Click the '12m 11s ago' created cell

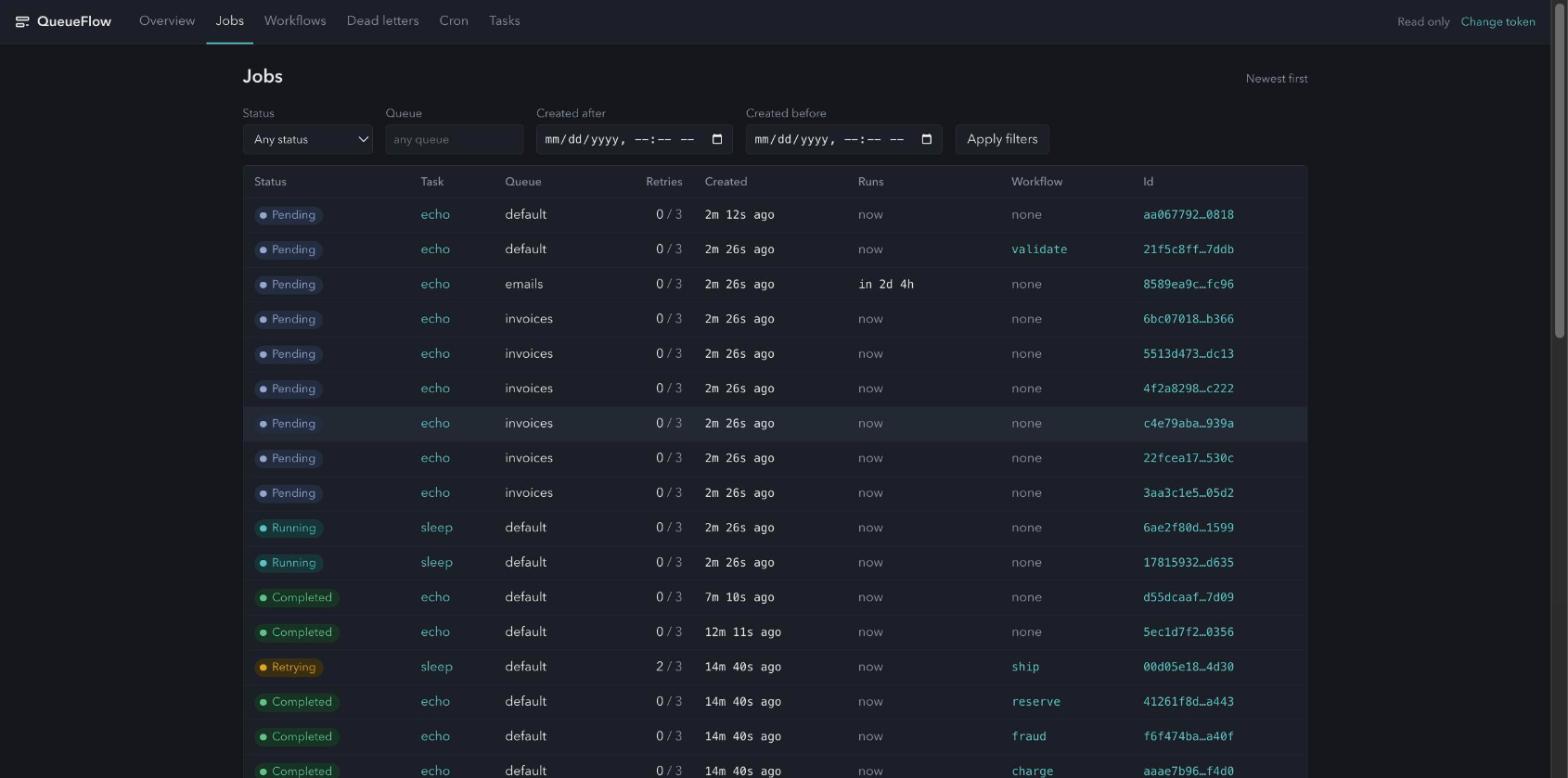743,632
